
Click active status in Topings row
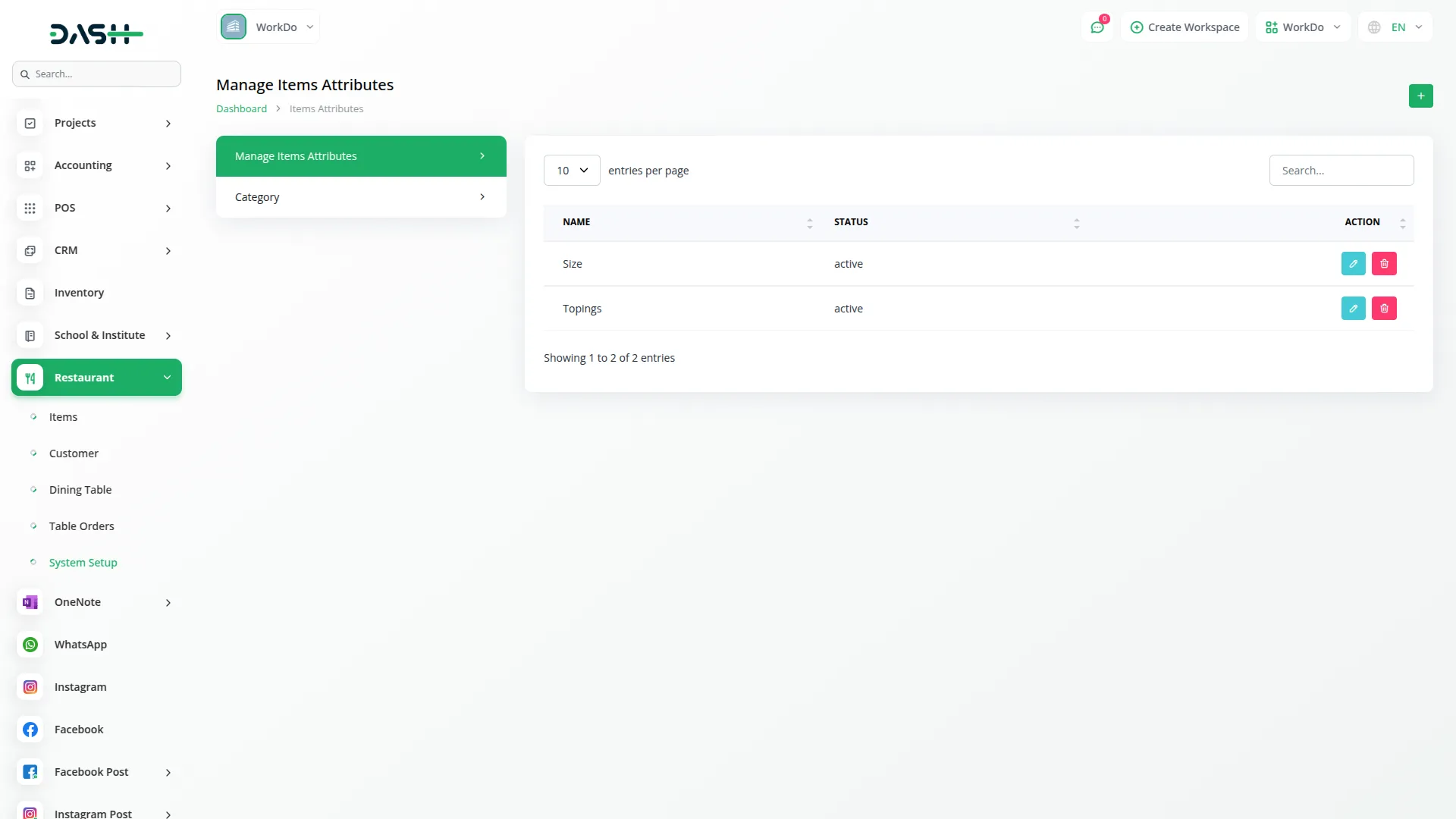click(848, 309)
